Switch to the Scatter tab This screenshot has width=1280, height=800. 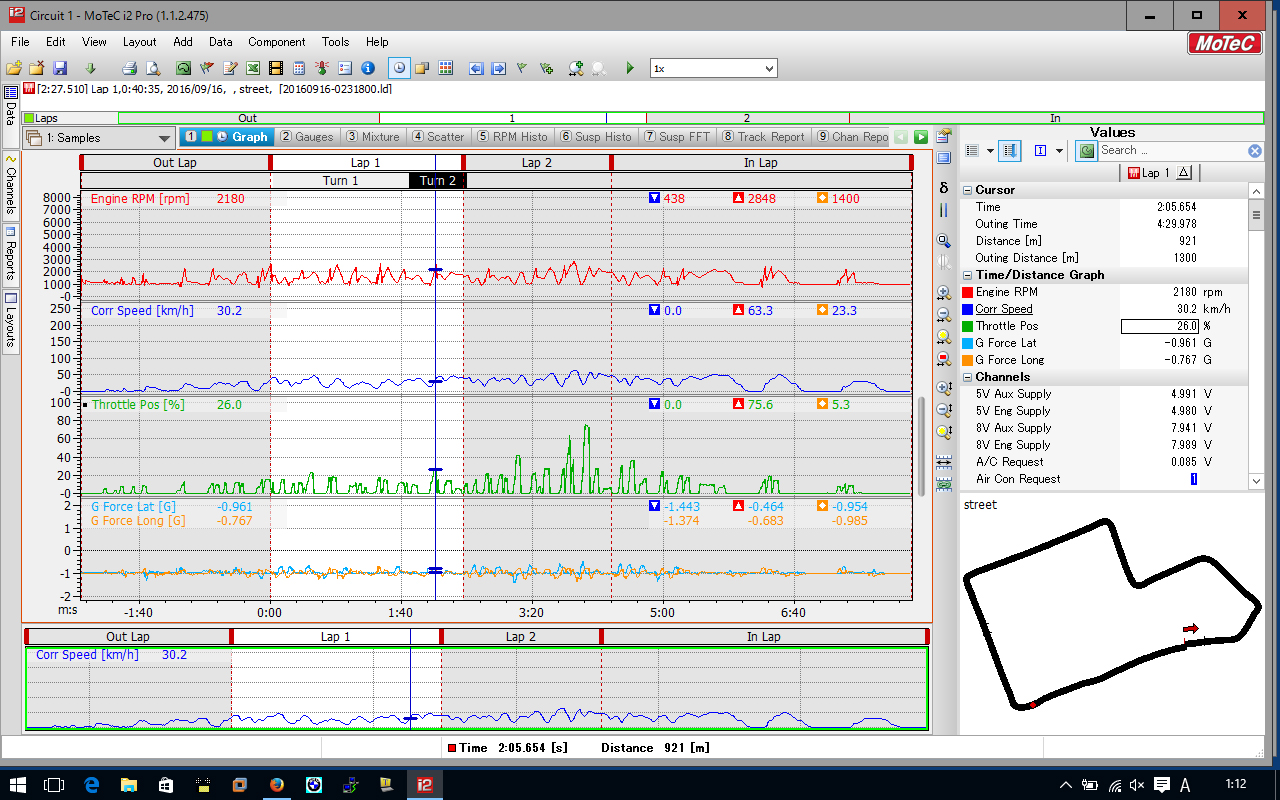pos(438,137)
